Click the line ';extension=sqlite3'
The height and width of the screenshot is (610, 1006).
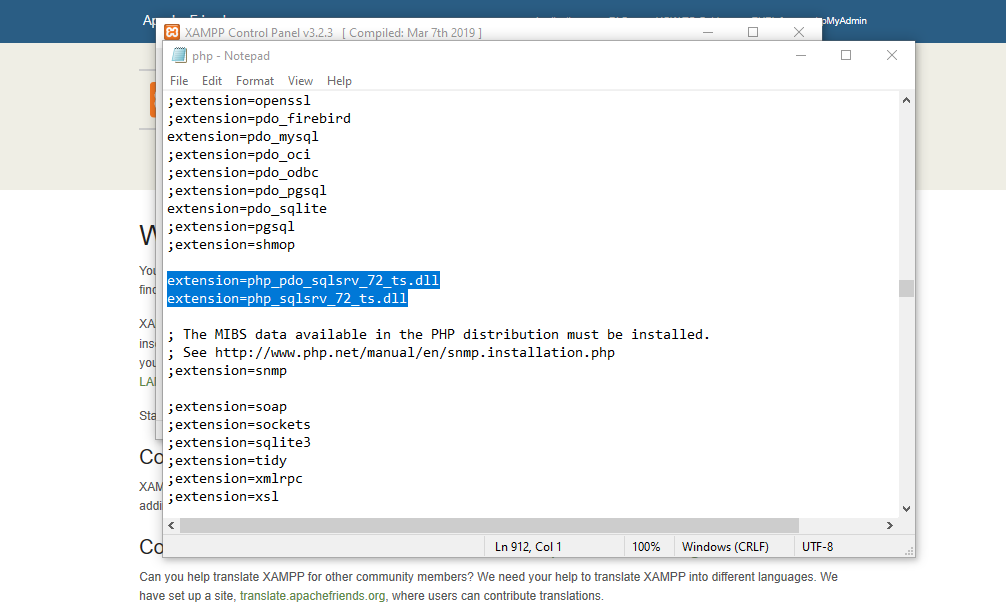[239, 442]
